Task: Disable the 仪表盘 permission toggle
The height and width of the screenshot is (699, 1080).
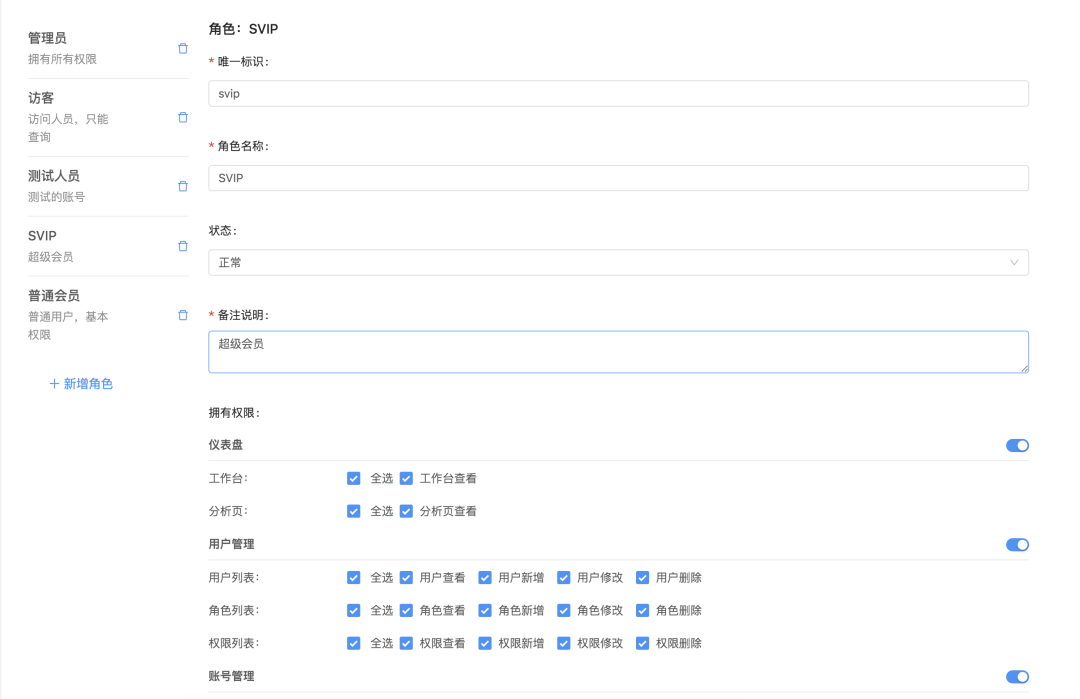Action: pyautogui.click(x=1017, y=445)
